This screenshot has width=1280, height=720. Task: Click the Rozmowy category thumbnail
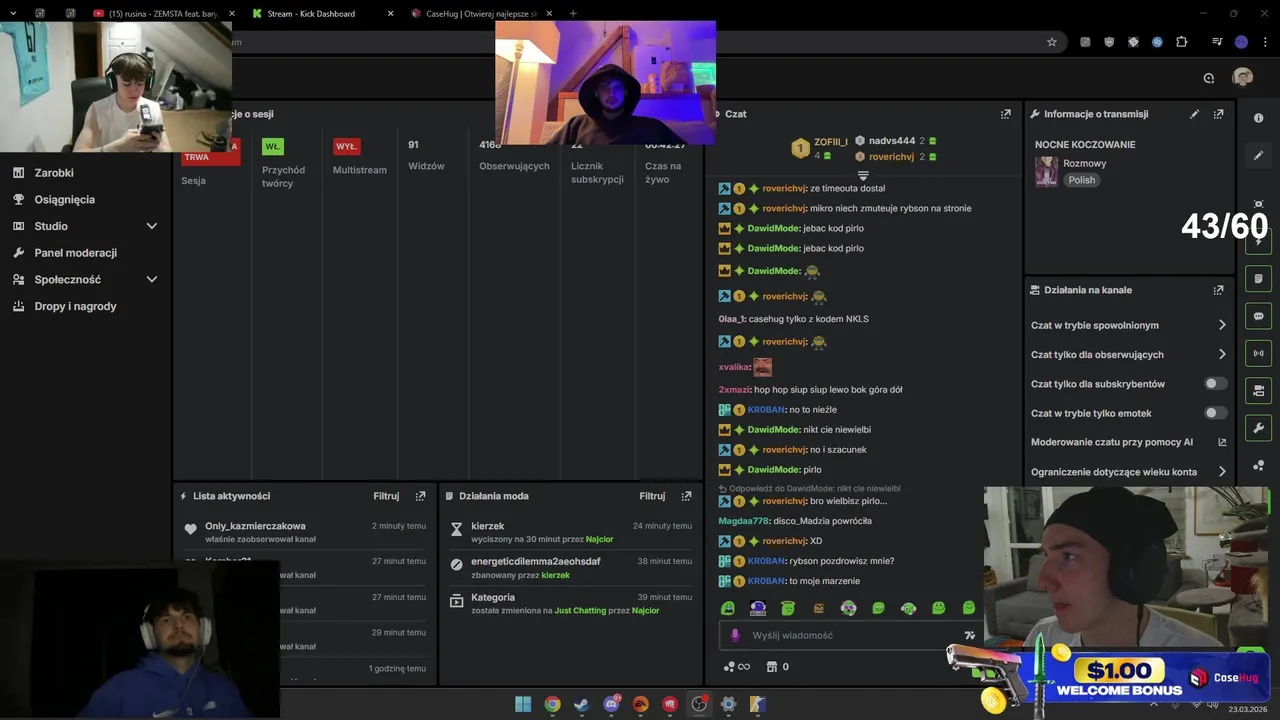pos(1046,171)
